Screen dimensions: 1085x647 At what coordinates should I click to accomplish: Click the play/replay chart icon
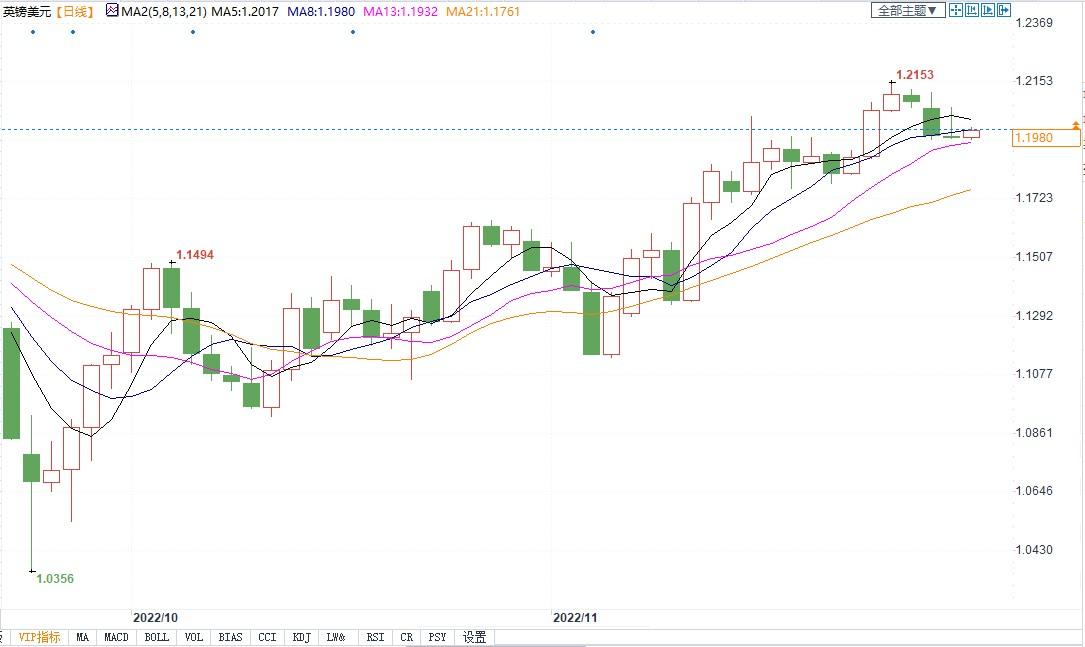click(x=989, y=10)
